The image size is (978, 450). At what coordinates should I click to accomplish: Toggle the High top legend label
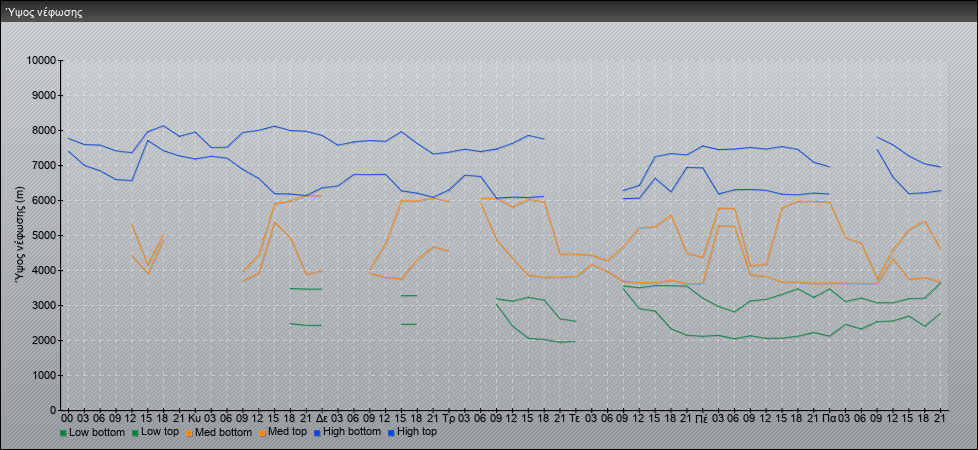pos(417,432)
